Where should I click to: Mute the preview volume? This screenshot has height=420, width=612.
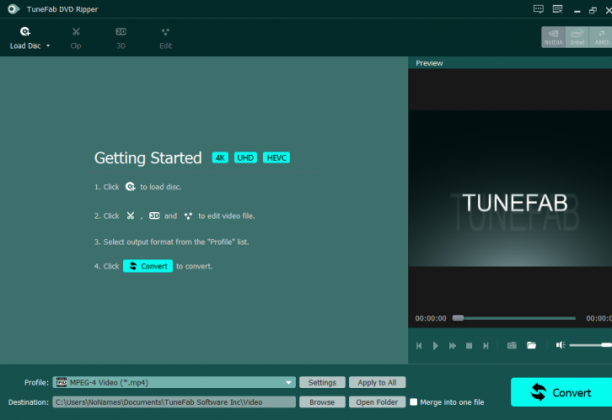point(560,345)
